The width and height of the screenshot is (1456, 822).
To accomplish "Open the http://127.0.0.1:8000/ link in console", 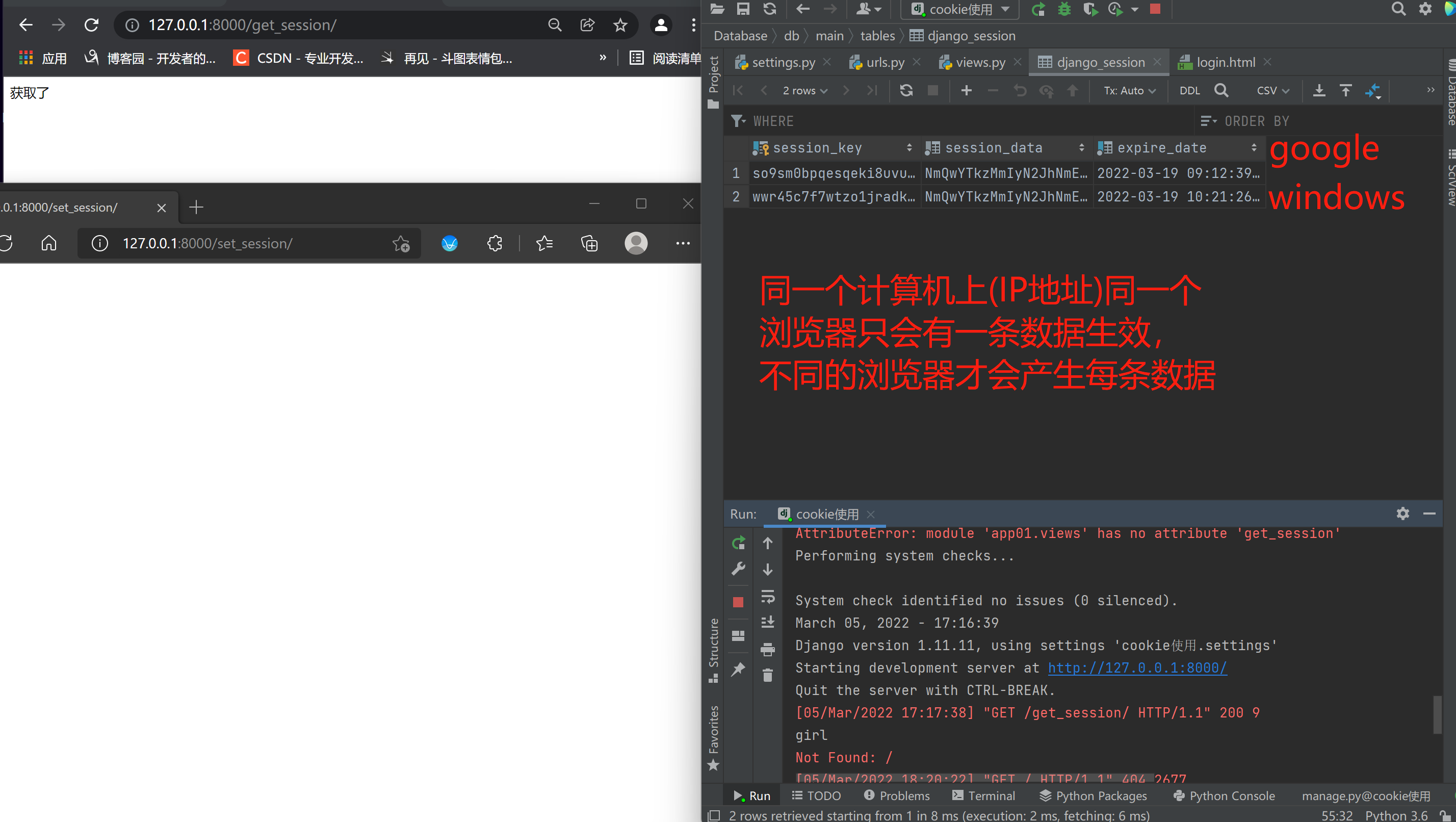I will pyautogui.click(x=1137, y=667).
